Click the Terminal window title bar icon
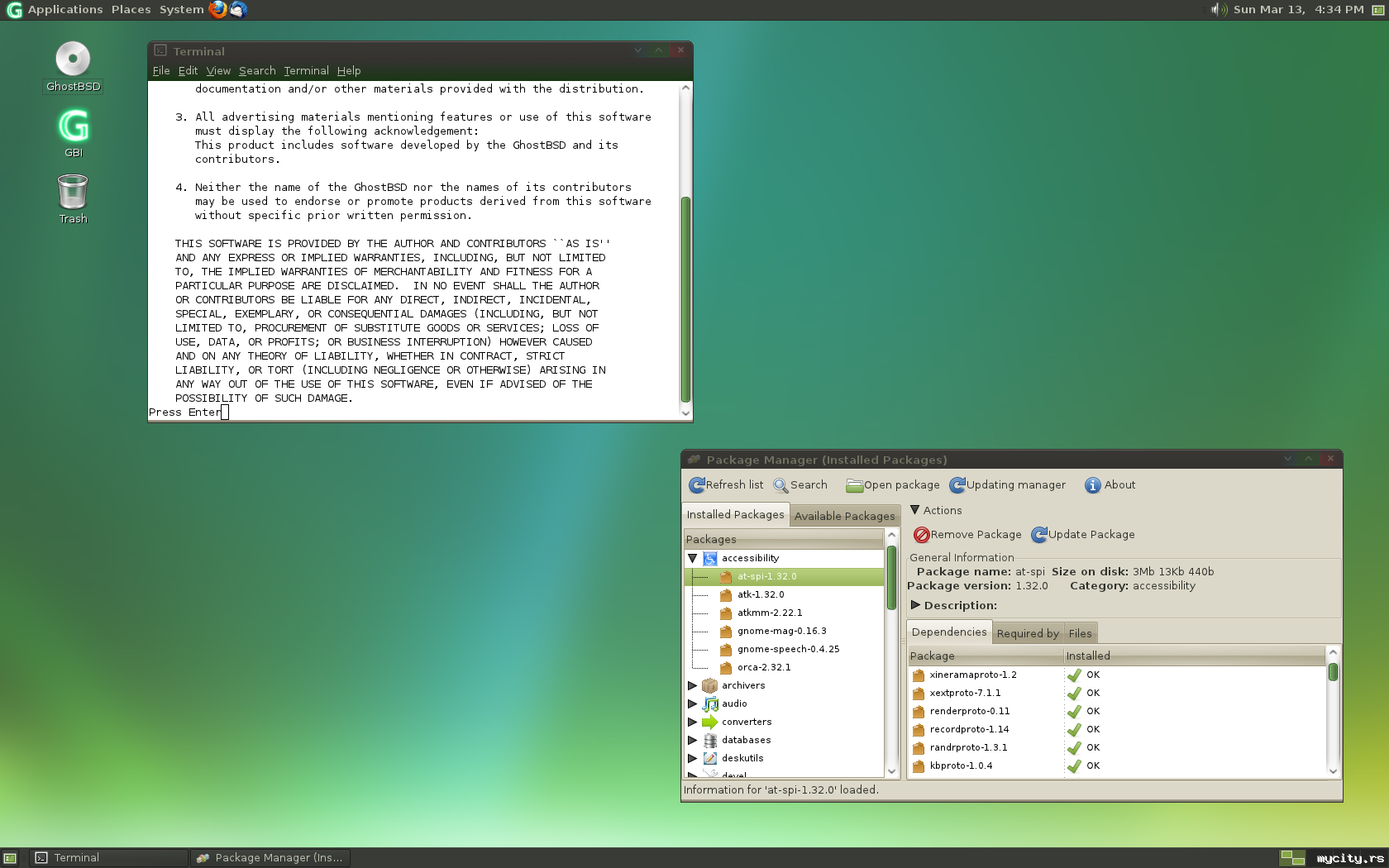This screenshot has width=1389, height=868. click(x=160, y=50)
